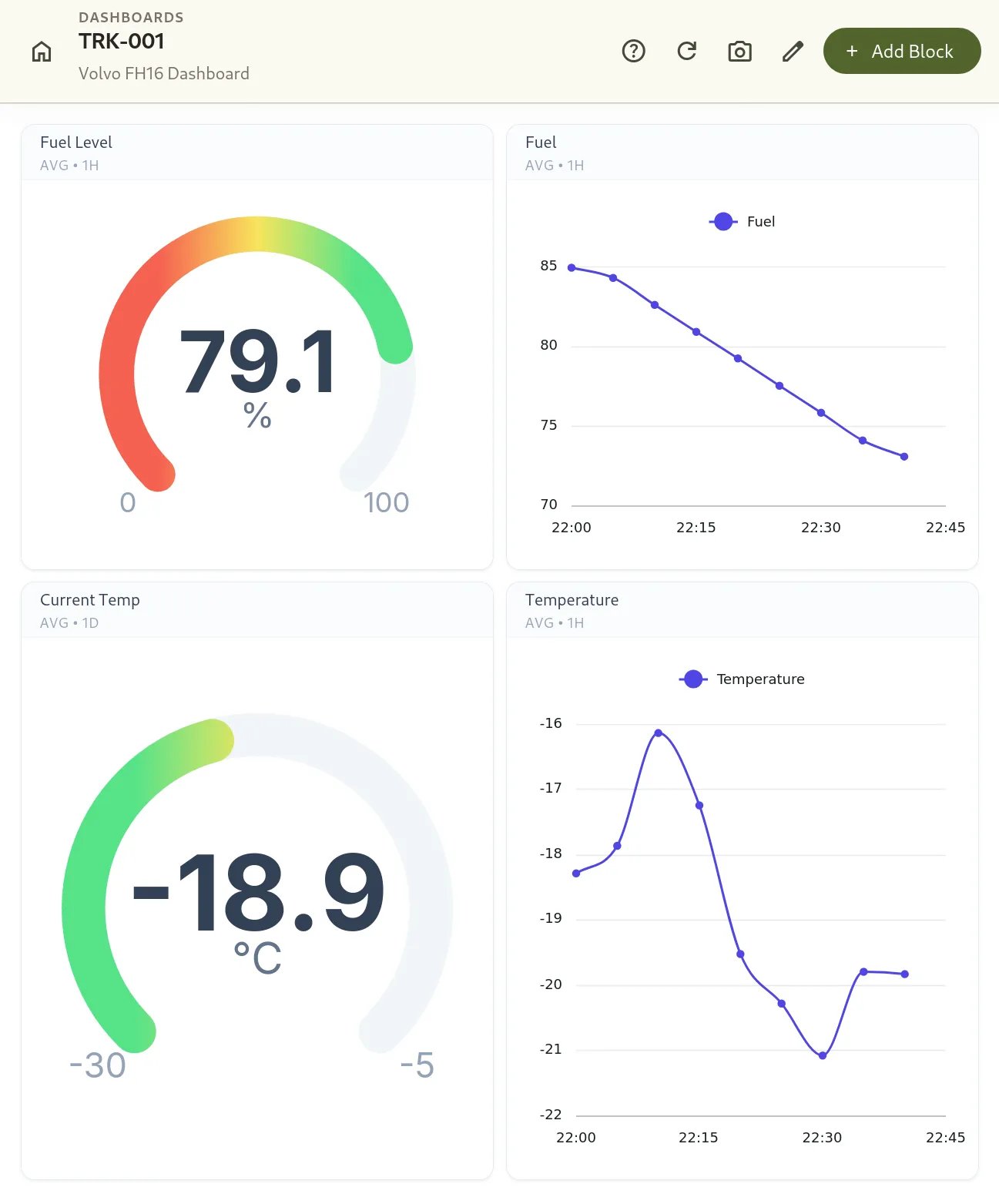Click the Fuel Level block title
Viewport: 999px width, 1204px height.
(x=76, y=143)
